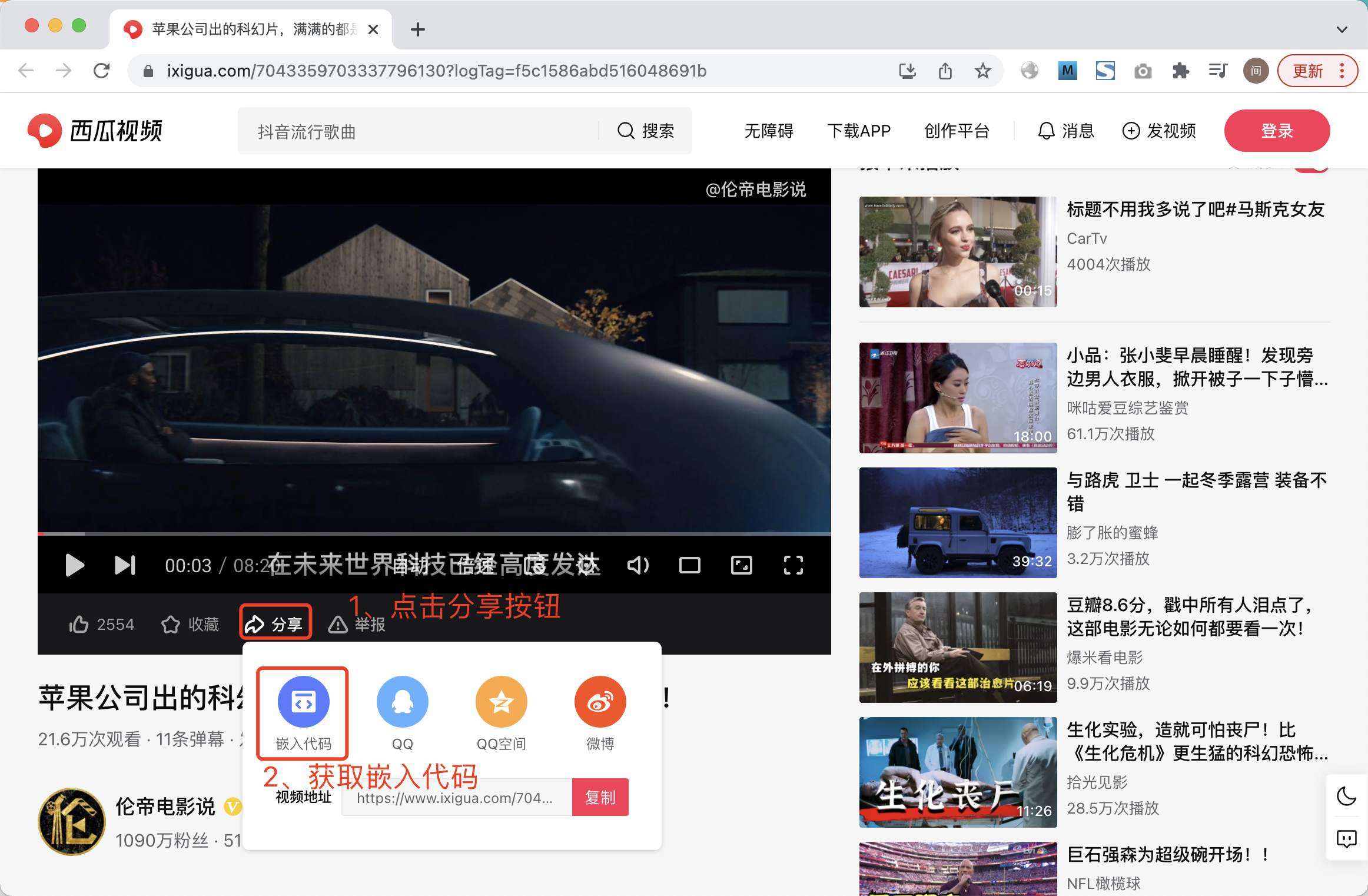Open the 小品：张小斐早晨睡醒 video title
1368x896 pixels.
(x=1197, y=367)
